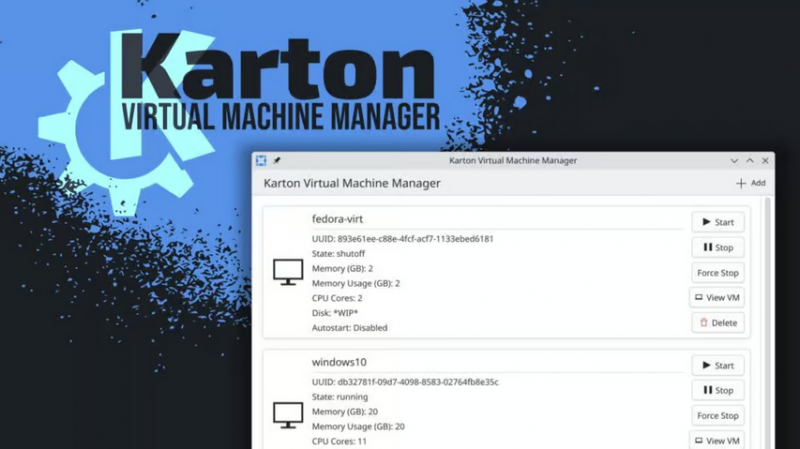Viewport: 800px width, 449px height.
Task: Minimize the Karton window with the down chevron
Action: point(734,161)
